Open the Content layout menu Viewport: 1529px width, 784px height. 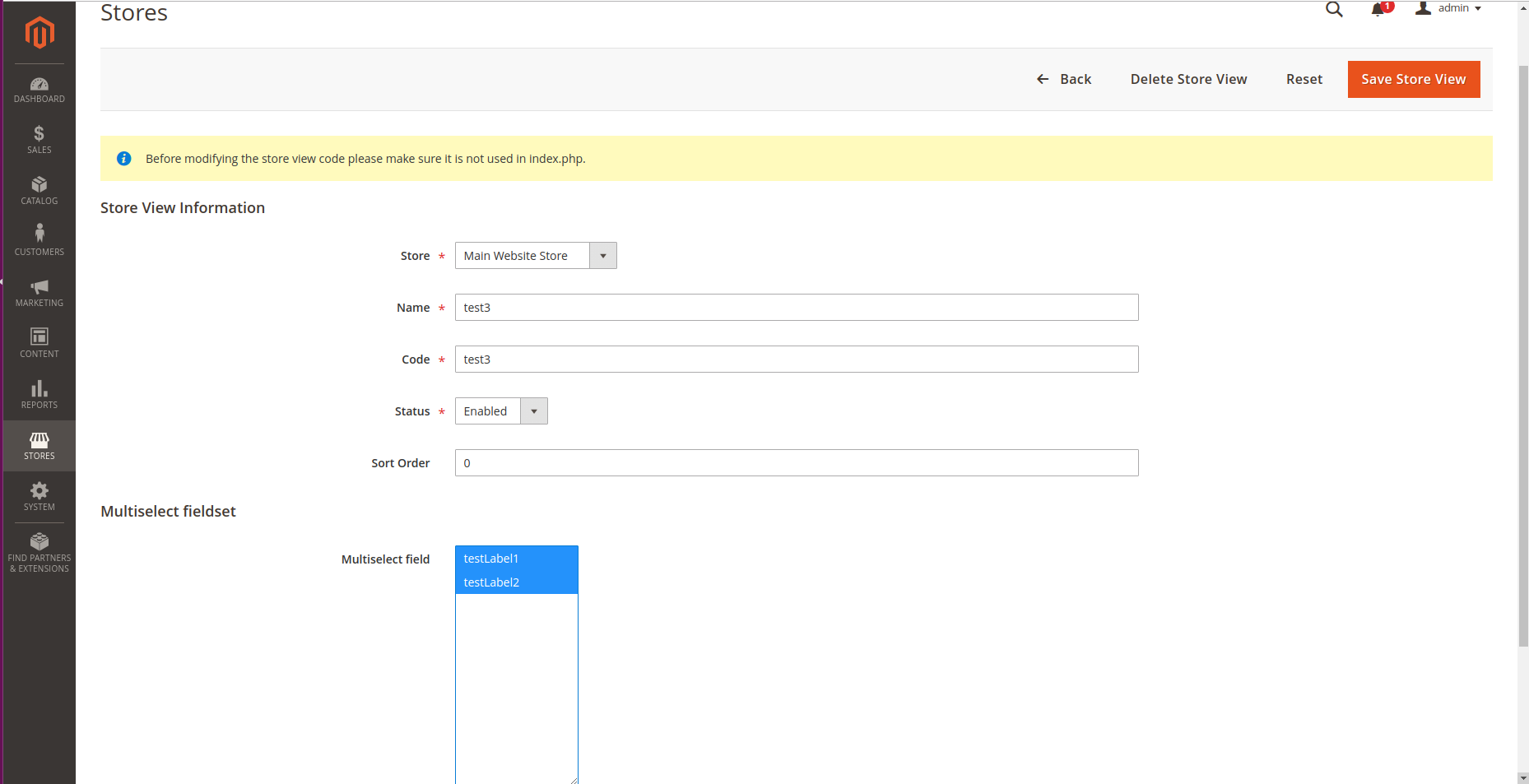tap(40, 344)
